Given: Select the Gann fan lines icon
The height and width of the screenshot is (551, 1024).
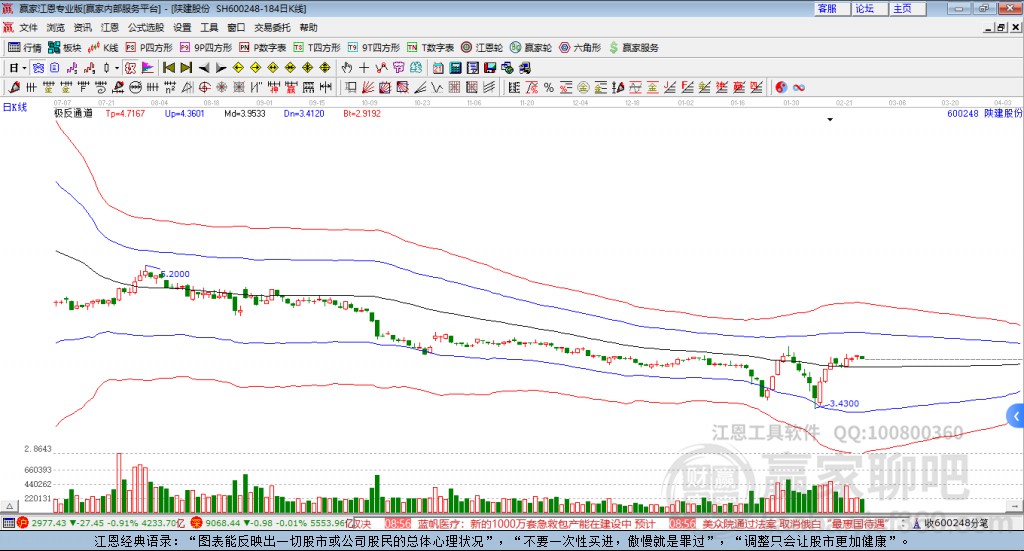Looking at the screenshot, I should pyautogui.click(x=368, y=87).
